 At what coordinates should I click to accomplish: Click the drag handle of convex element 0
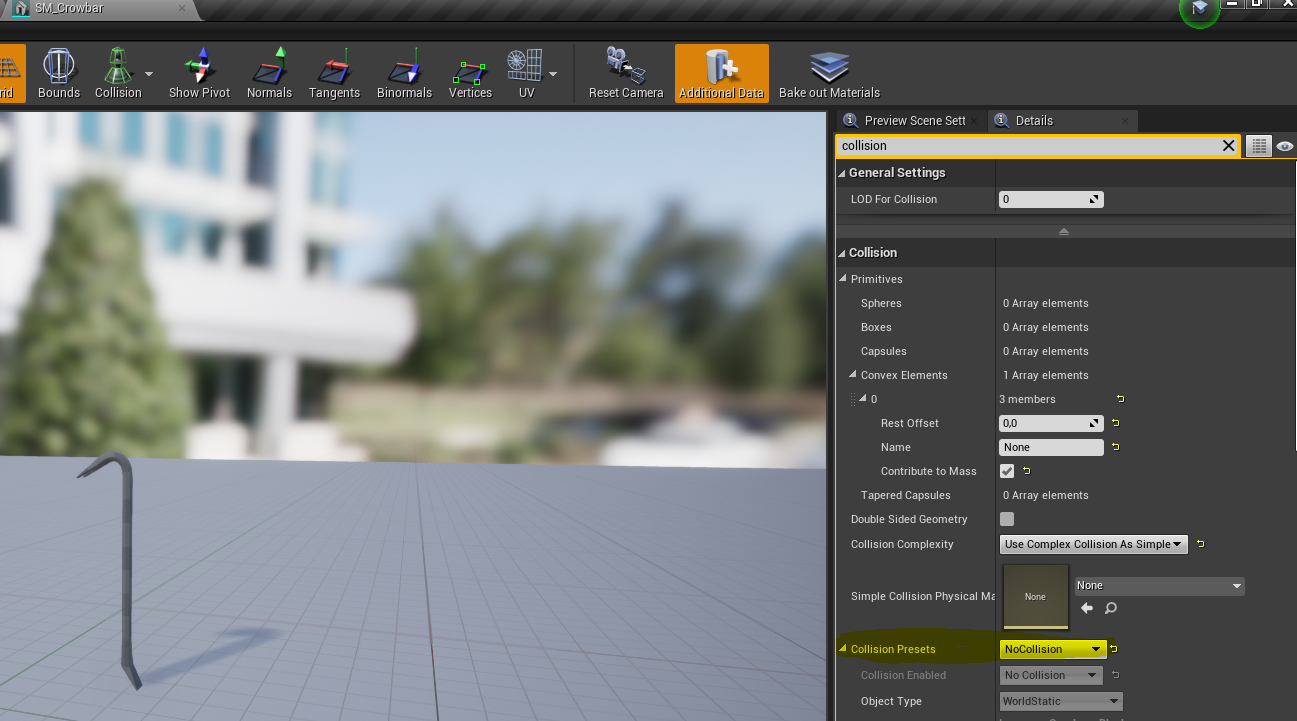[854, 399]
